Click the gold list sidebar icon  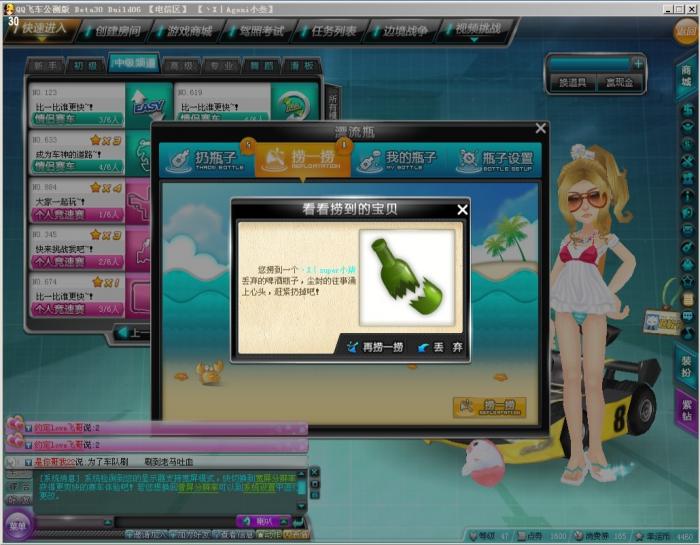click(688, 299)
